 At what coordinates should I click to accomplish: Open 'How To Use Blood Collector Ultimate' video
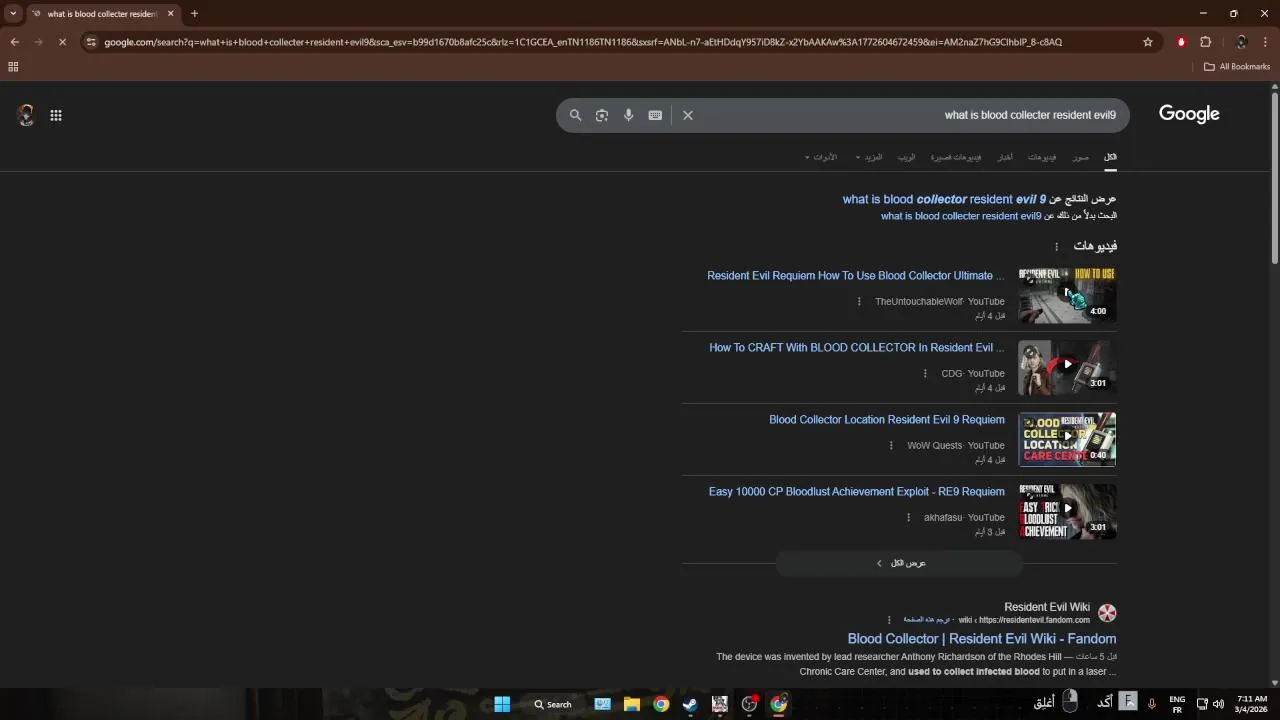[855, 276]
